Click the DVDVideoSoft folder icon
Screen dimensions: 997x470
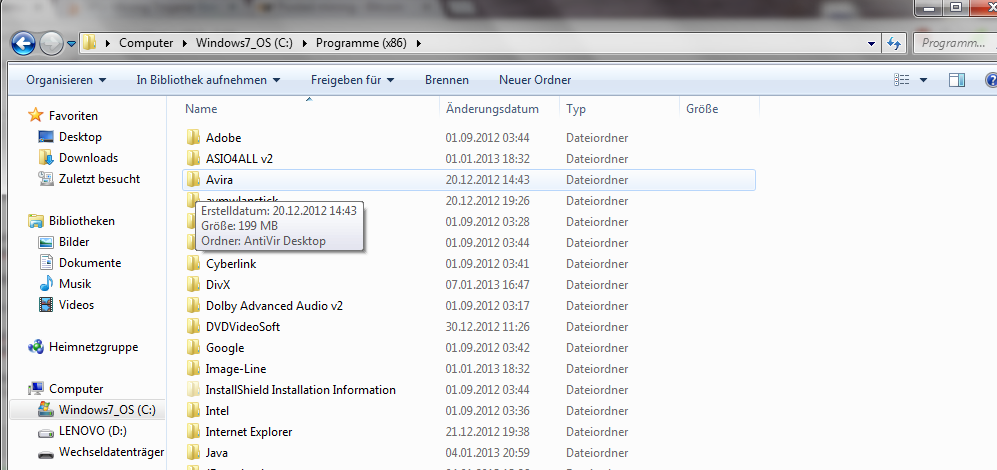[193, 326]
